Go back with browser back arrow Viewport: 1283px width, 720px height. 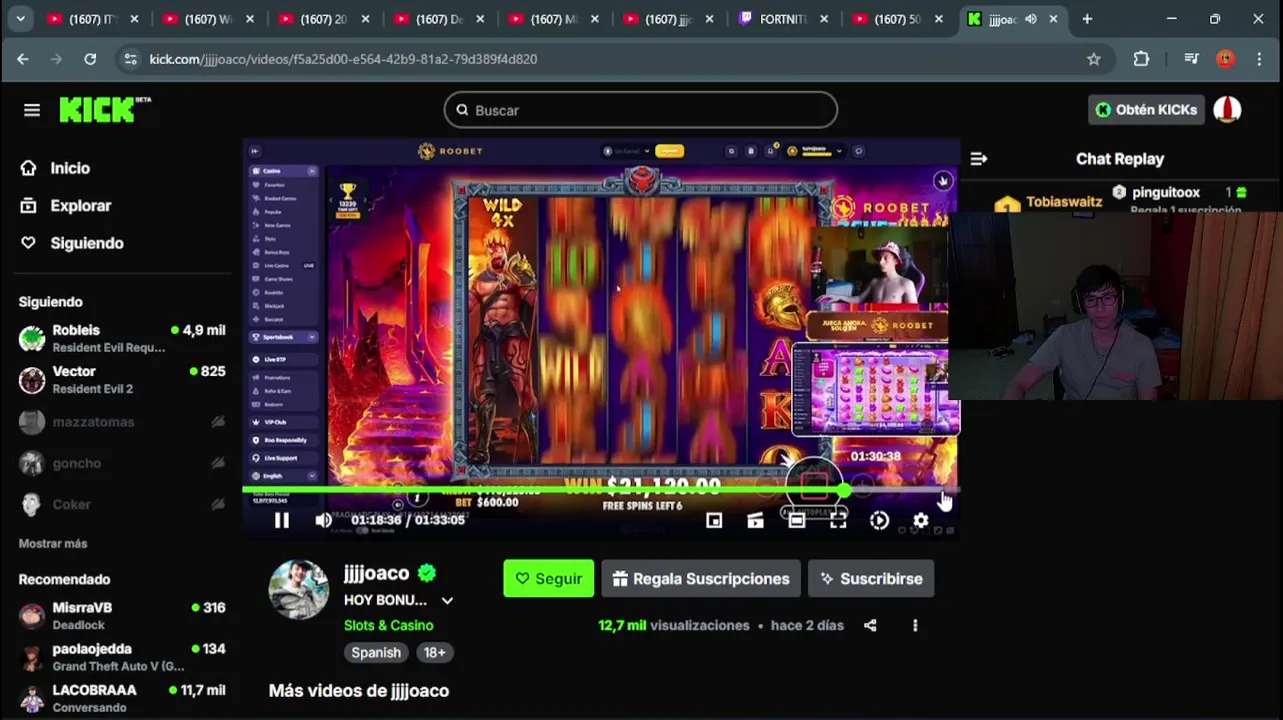tap(23, 59)
